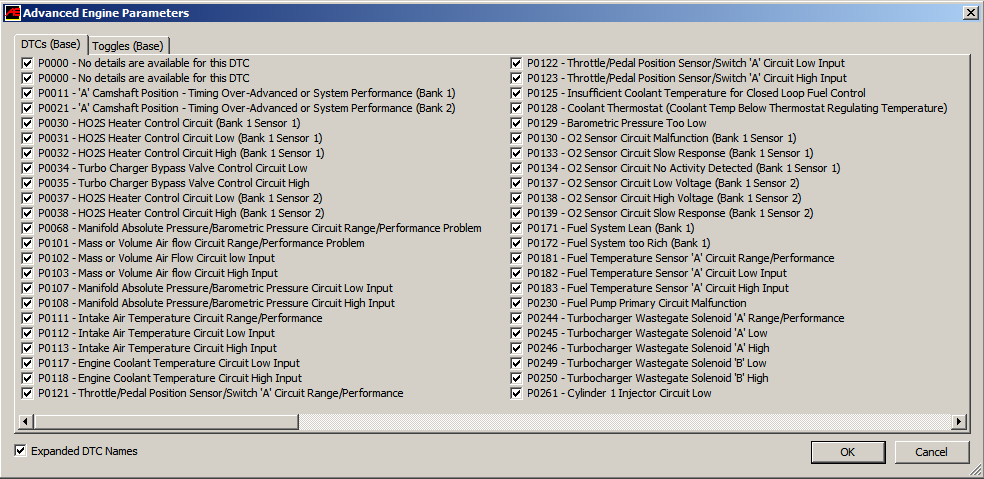Toggle P0250 Wastegate Solenoid B High
Viewport: 984px width, 479px height.
click(x=516, y=379)
